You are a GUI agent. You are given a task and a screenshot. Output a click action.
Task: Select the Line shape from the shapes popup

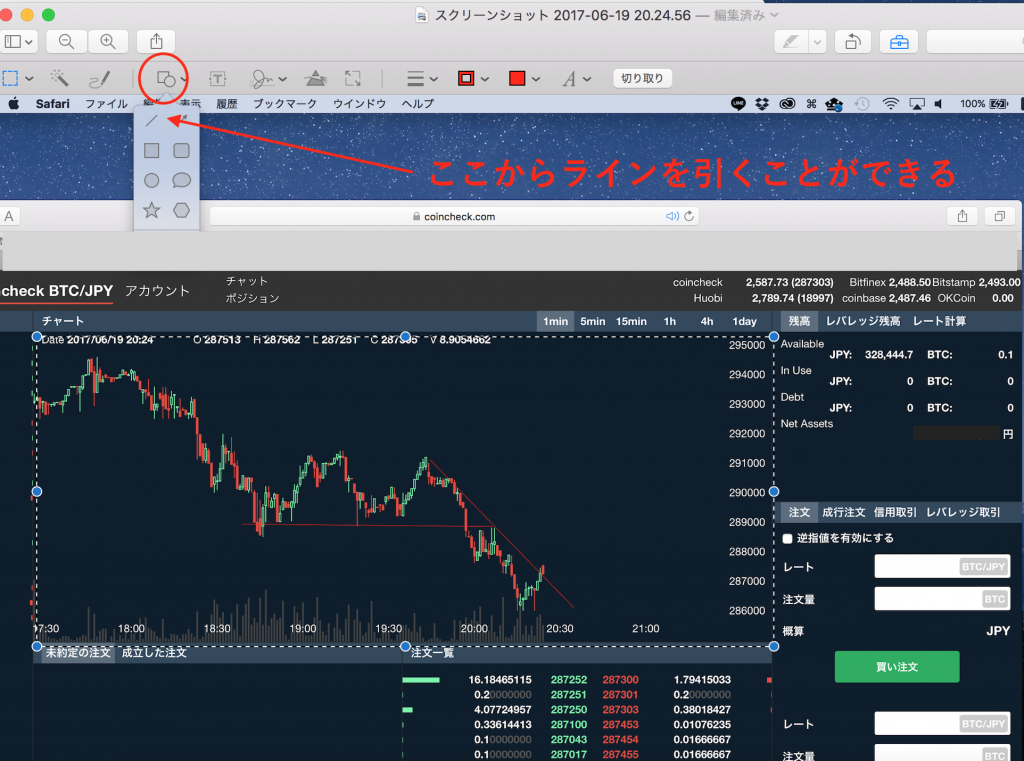152,121
